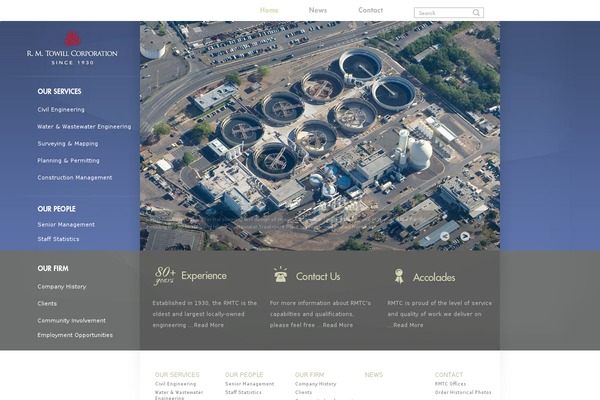The image size is (600, 400).
Task: Open Staff Statistics in the blue sidebar
Action: point(59,239)
